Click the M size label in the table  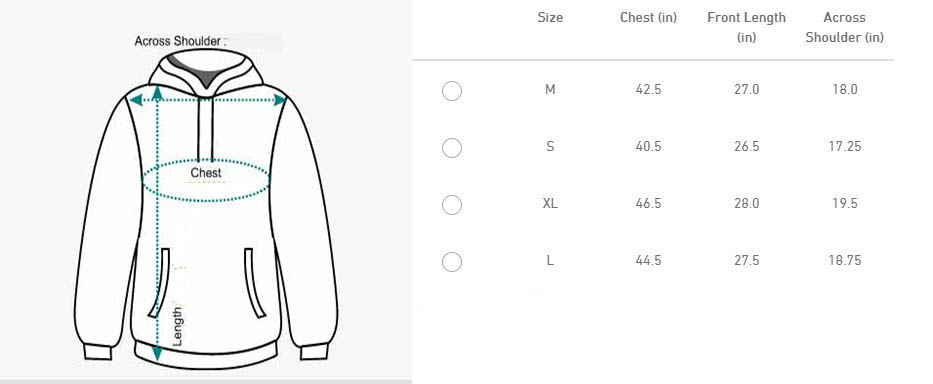(550, 89)
